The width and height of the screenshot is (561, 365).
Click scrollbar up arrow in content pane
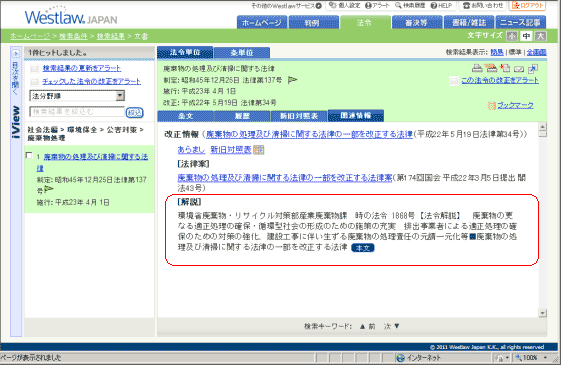(543, 127)
